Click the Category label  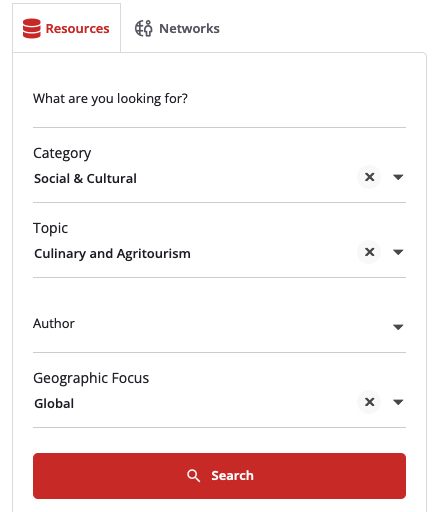coord(62,154)
